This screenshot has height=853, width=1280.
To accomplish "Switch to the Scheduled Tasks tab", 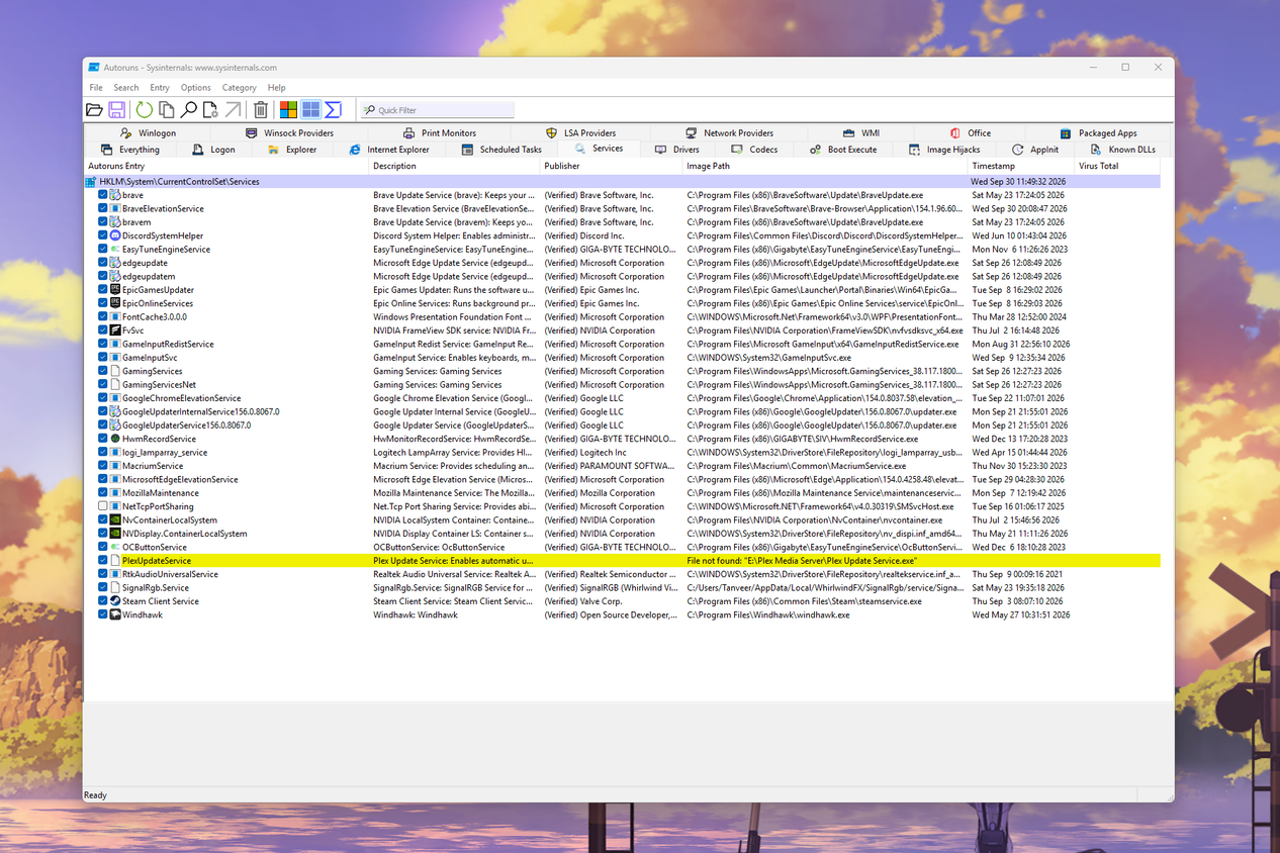I will (x=502, y=149).
